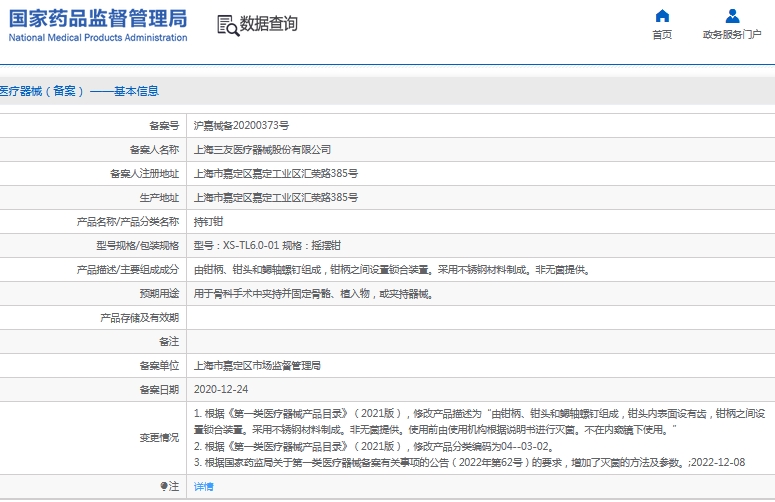Click the 产品存储及有效期 label

(139, 318)
